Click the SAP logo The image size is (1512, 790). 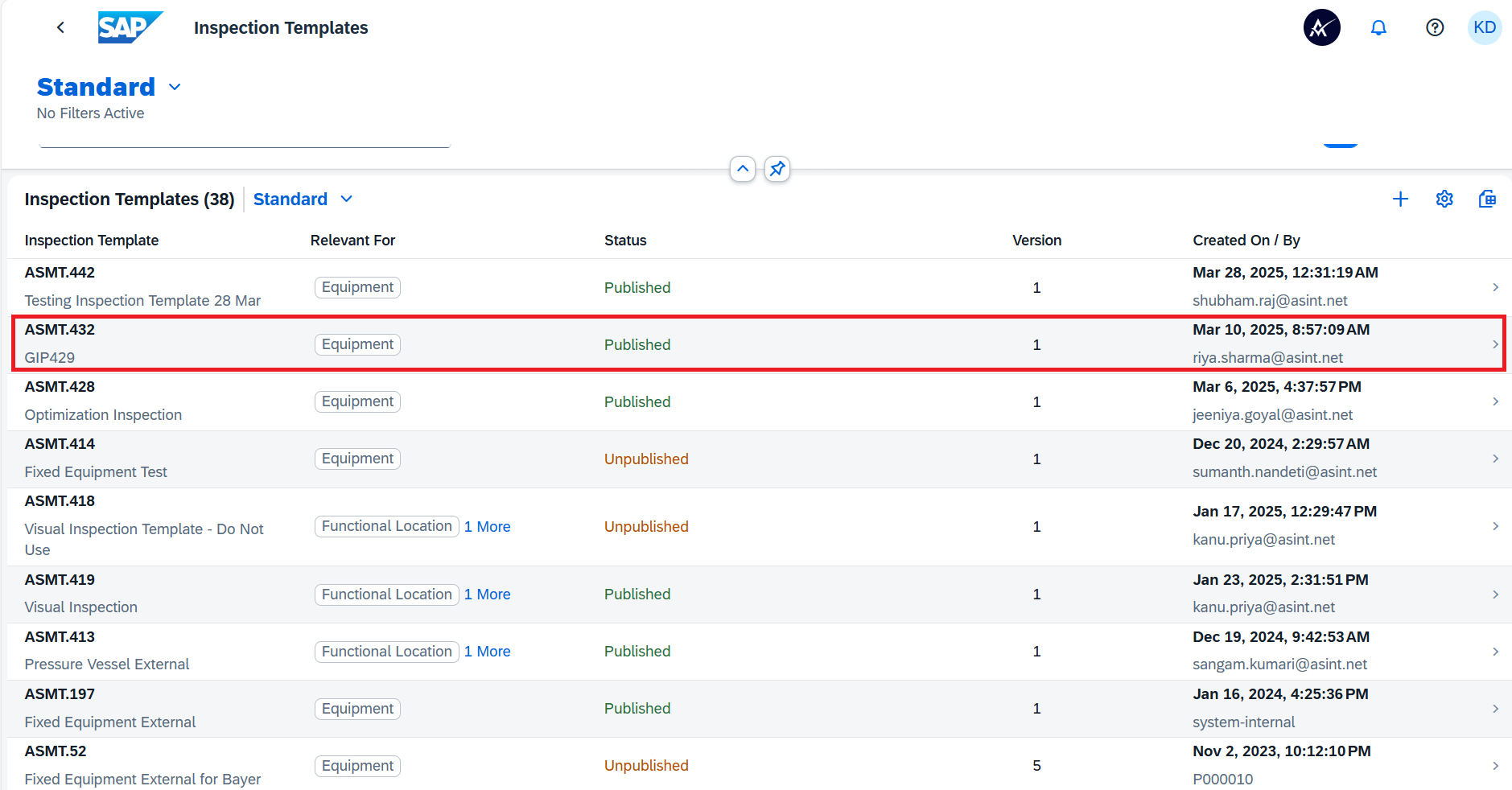tap(130, 27)
